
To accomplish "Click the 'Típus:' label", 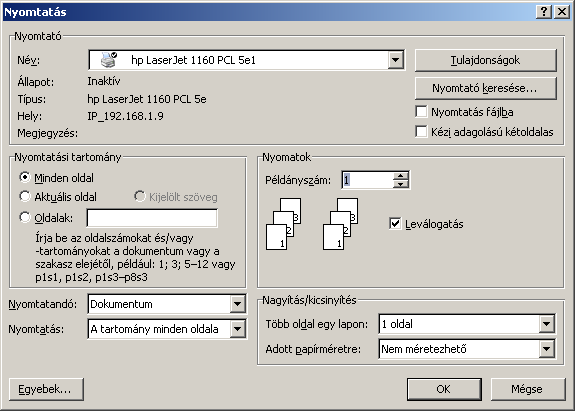I will 32,99.
